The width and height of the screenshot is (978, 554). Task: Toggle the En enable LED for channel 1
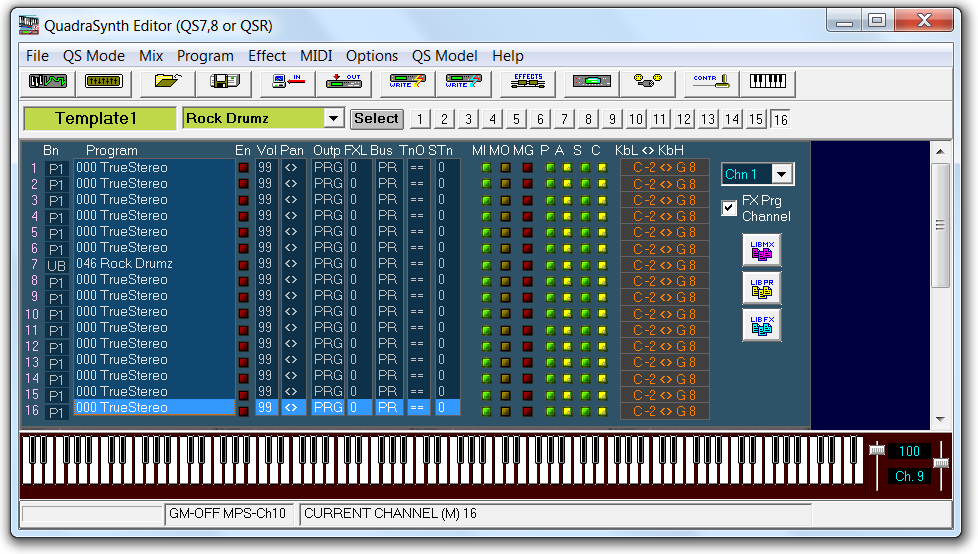[243, 168]
